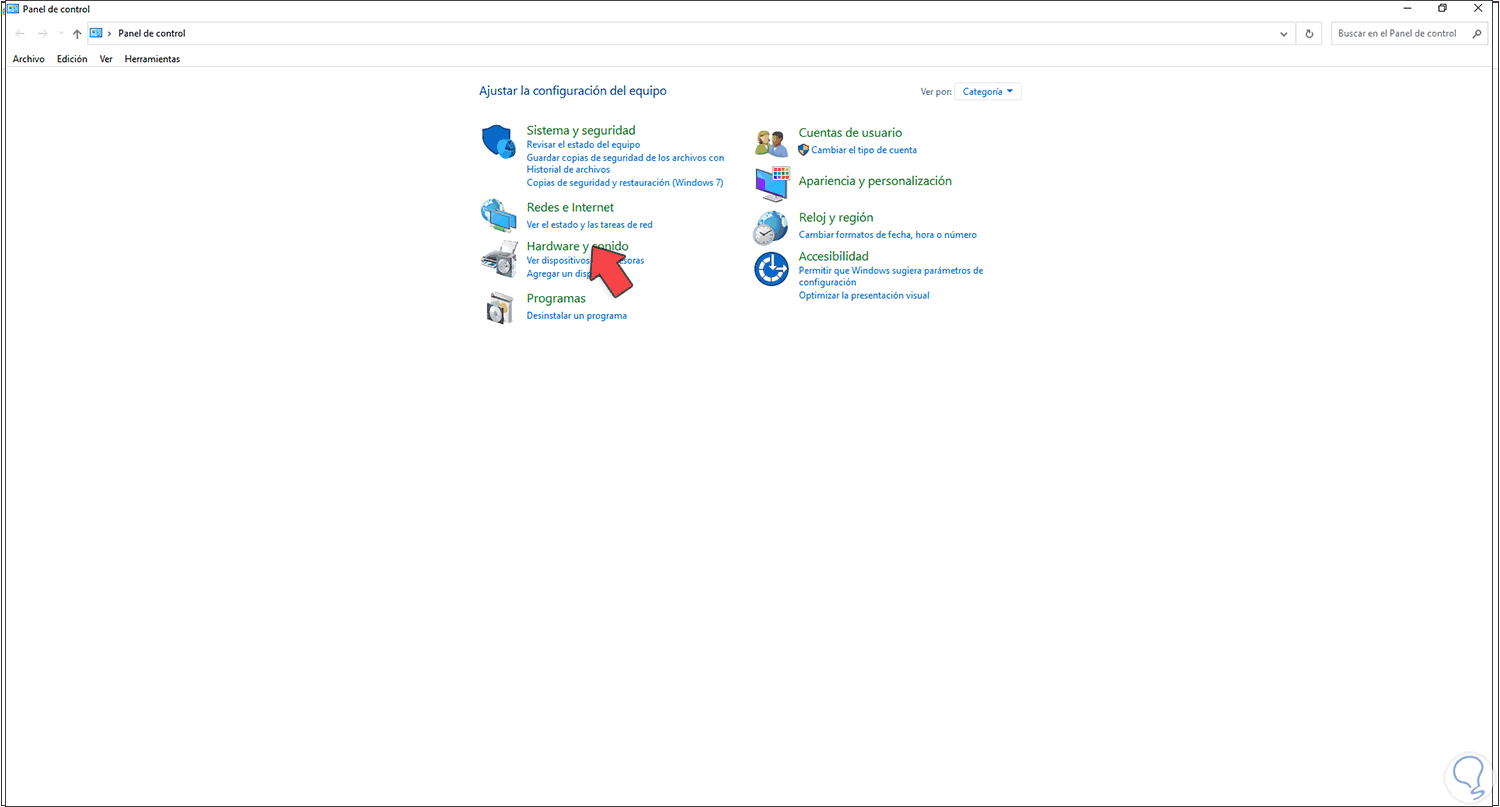Click Ver el estado y las tareas de red

tap(589, 225)
